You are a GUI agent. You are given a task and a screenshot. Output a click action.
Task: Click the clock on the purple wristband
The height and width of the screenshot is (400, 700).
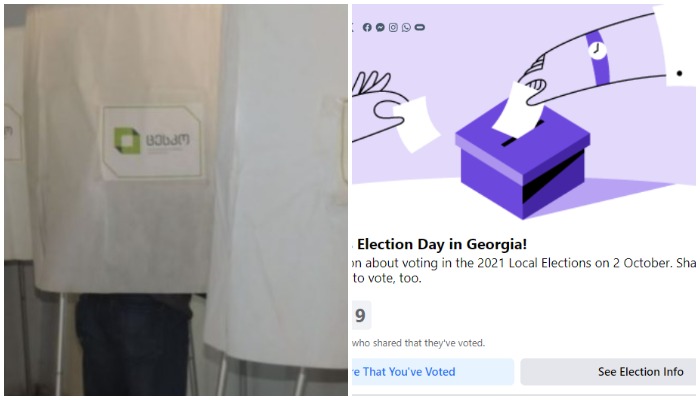tap(597, 48)
